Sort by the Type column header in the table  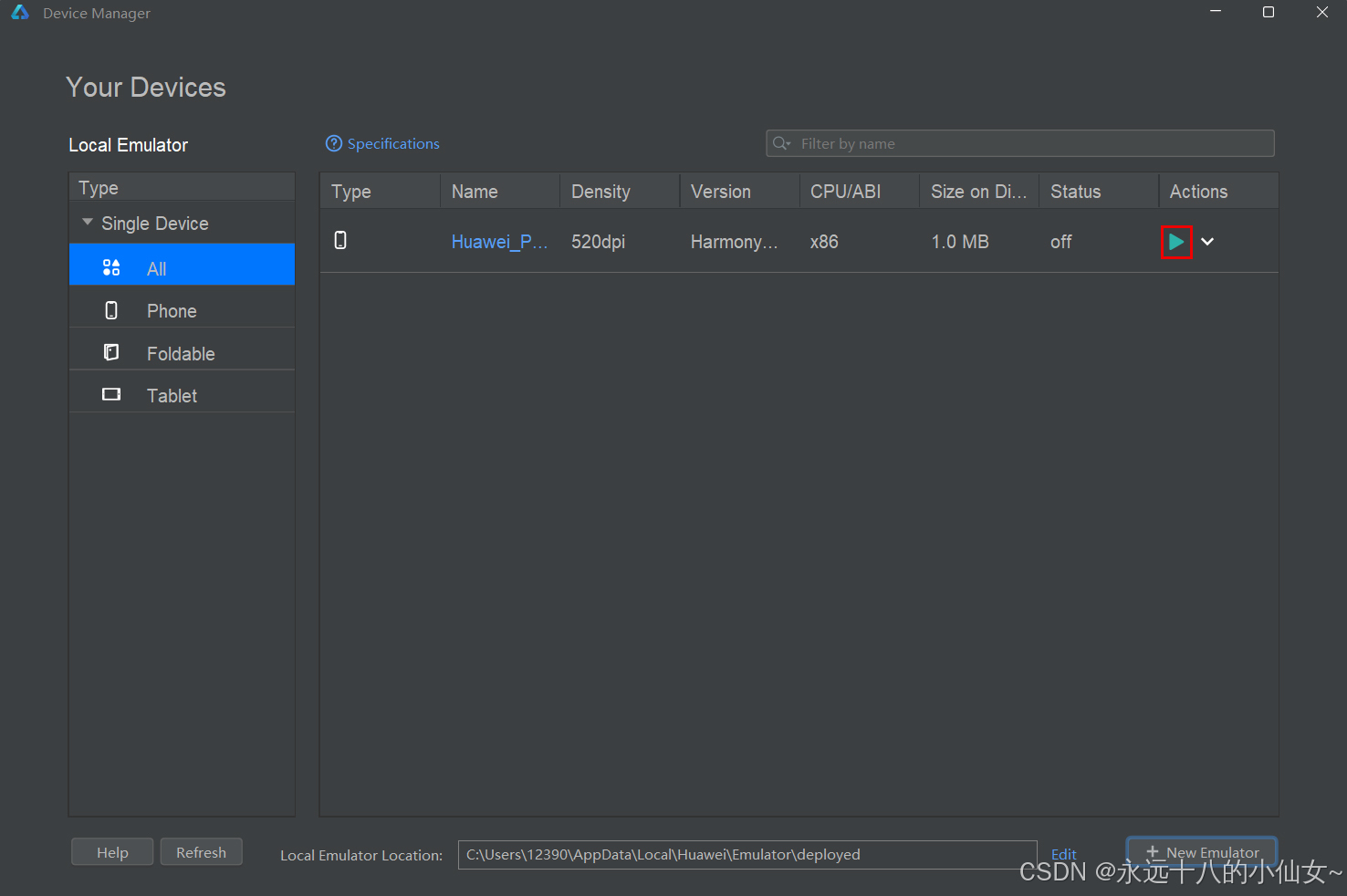pyautogui.click(x=380, y=192)
